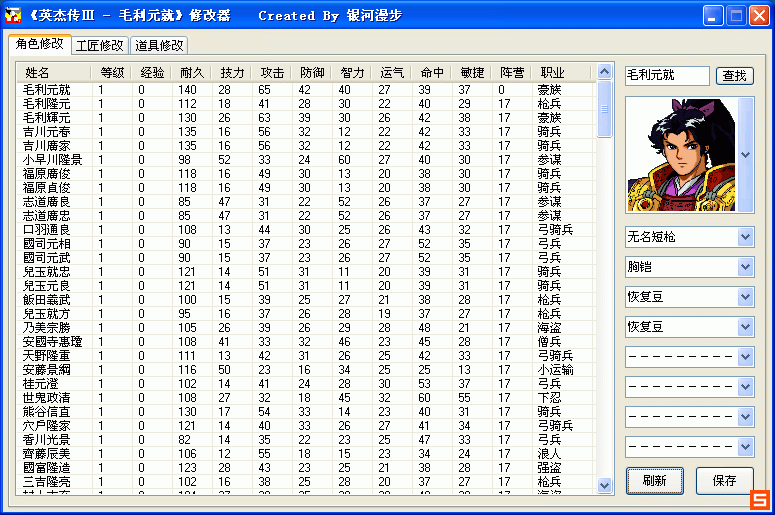Select the 乃美宗勝 row

point(306,328)
